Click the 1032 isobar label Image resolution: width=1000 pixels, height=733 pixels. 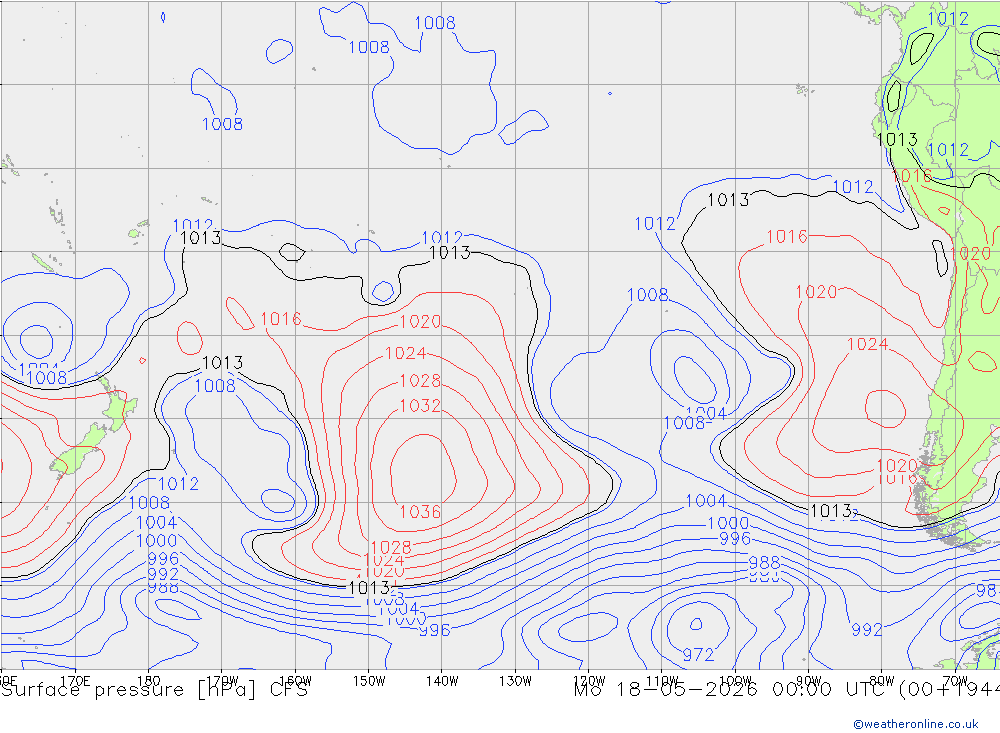420,406
